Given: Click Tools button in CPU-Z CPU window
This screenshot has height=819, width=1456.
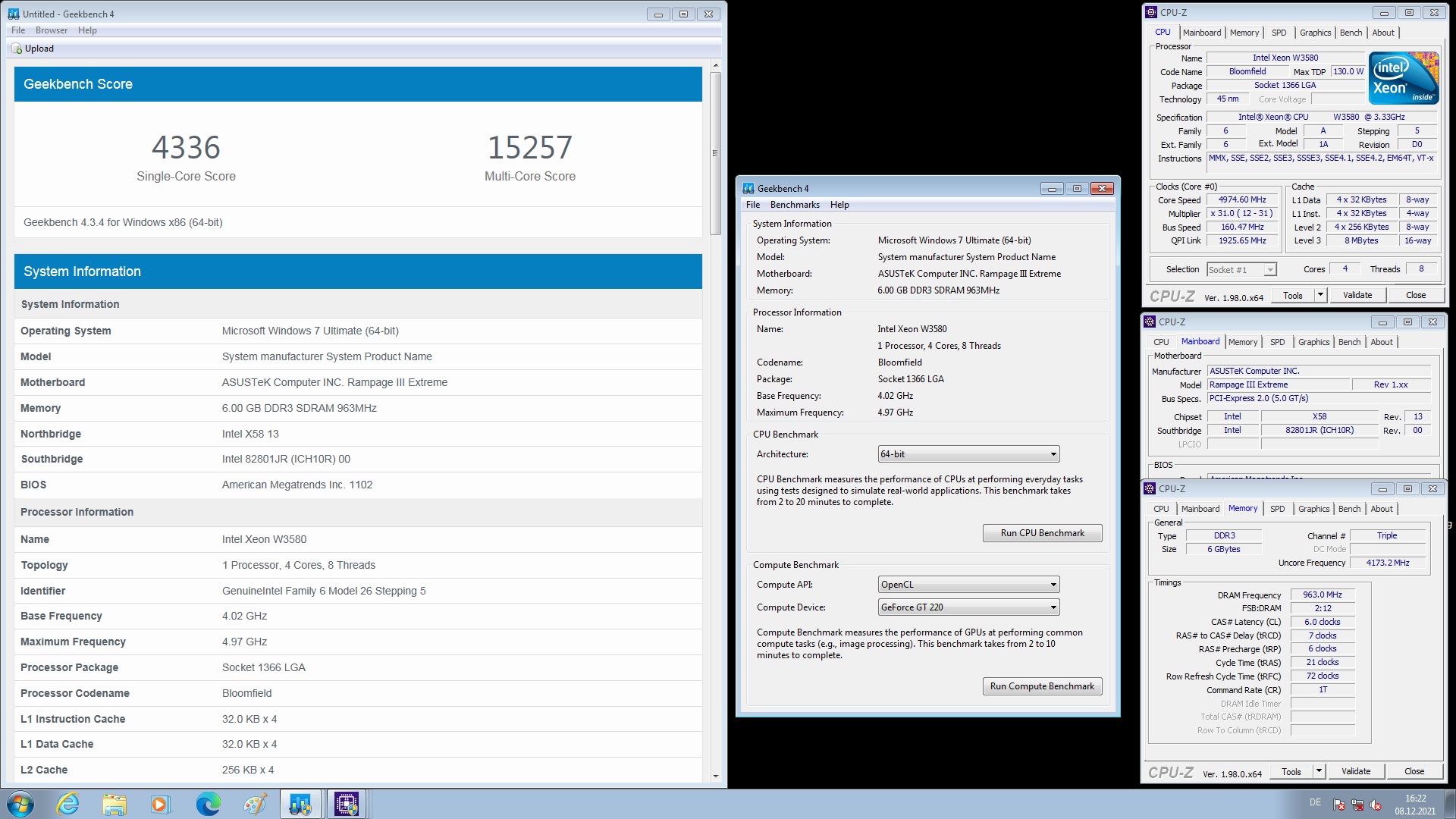Looking at the screenshot, I should click(x=1293, y=295).
